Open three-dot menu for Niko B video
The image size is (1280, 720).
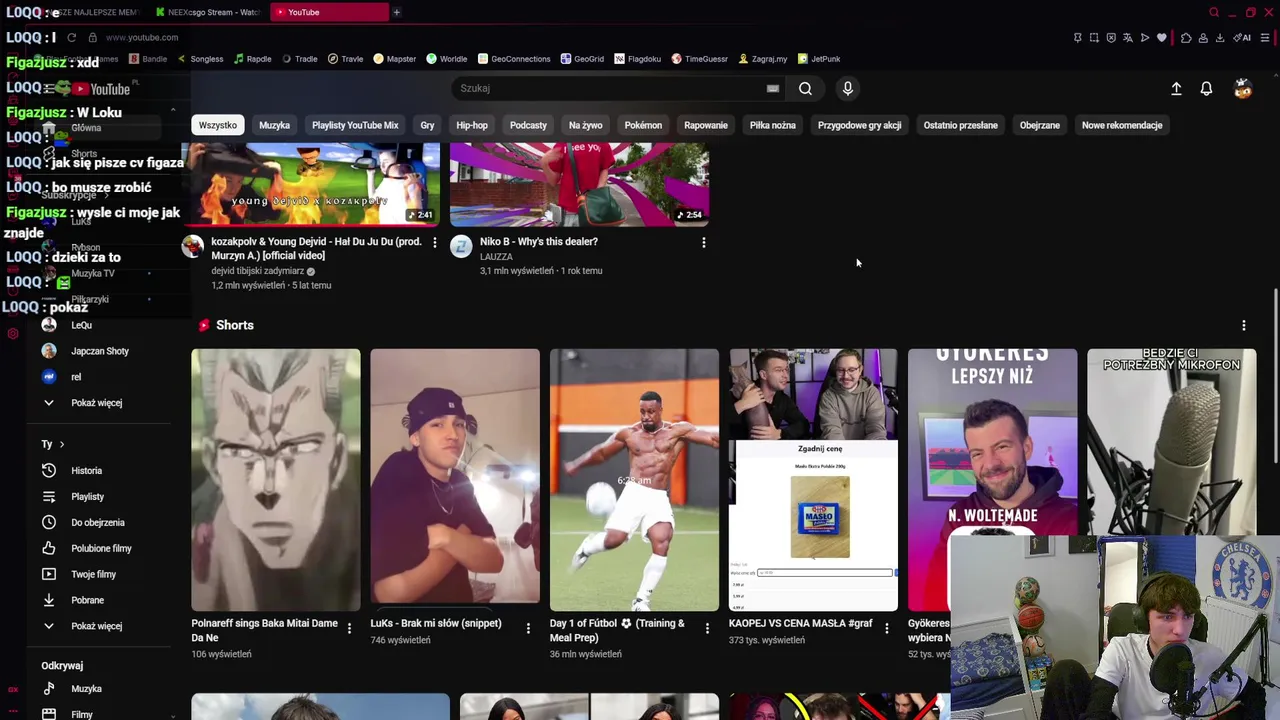point(703,242)
